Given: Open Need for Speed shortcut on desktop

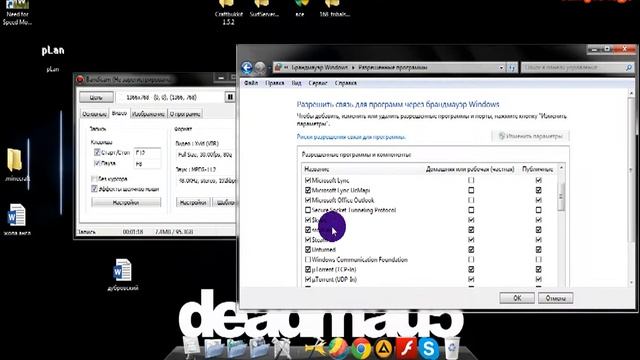Looking at the screenshot, I should [x=17, y=12].
